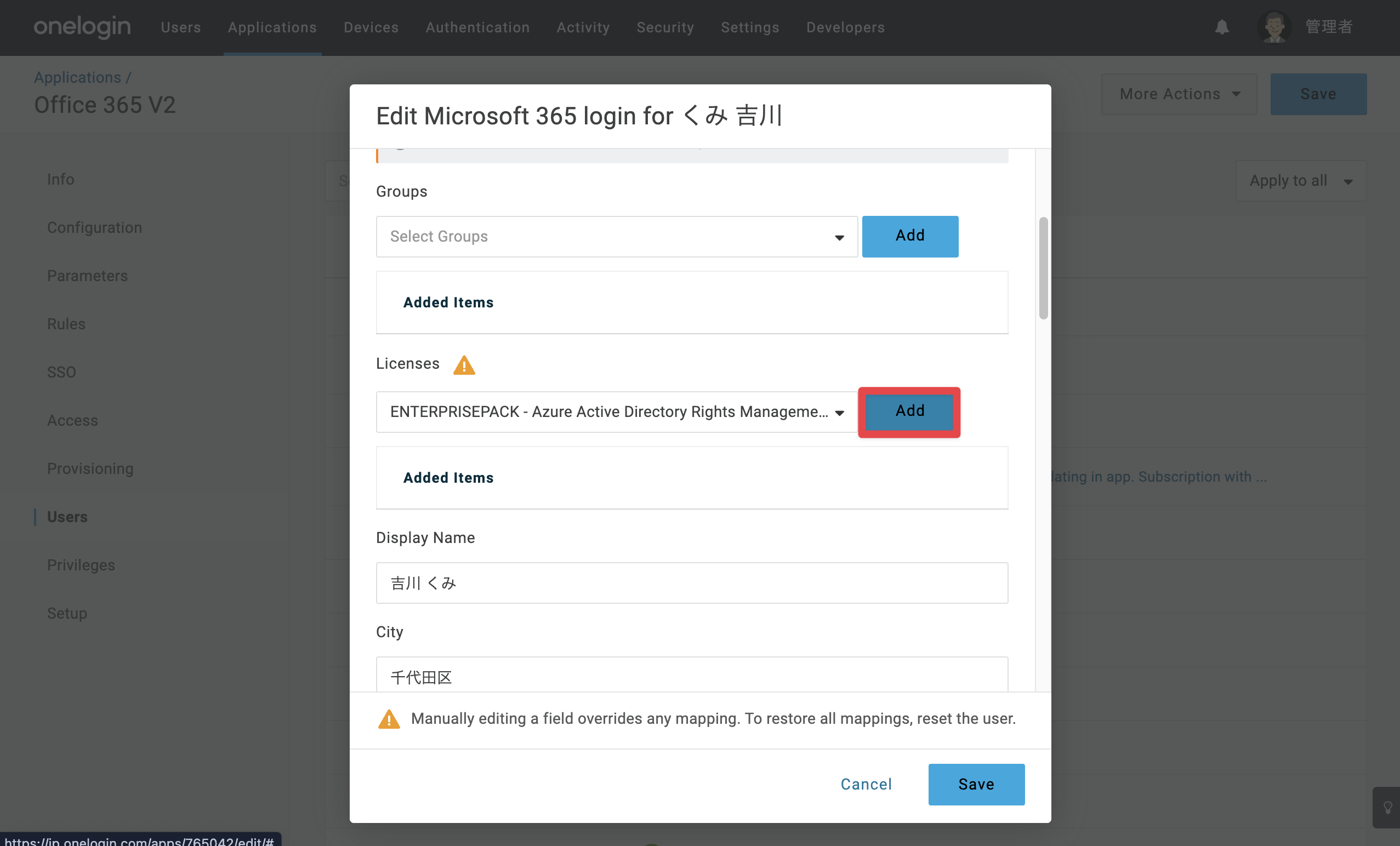Viewport: 1400px width, 846px height.
Task: Go to the Provisioning sidebar tab
Action: pyautogui.click(x=90, y=469)
